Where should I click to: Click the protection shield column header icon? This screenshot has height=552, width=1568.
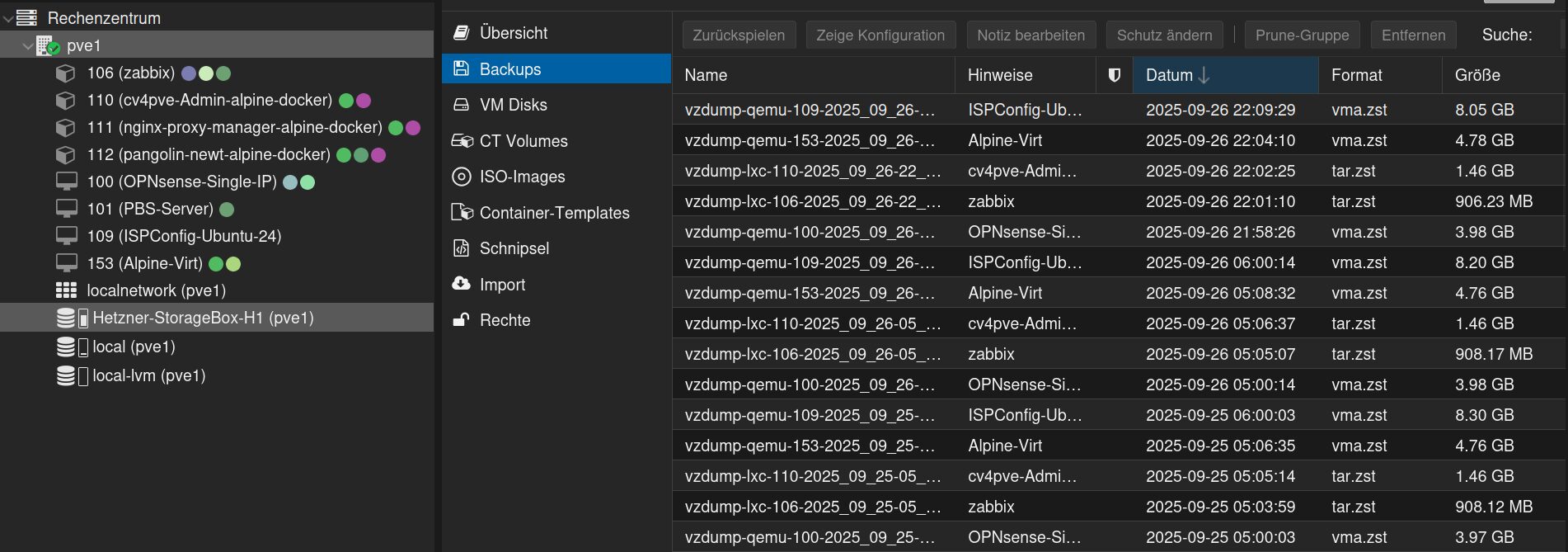pos(1115,75)
